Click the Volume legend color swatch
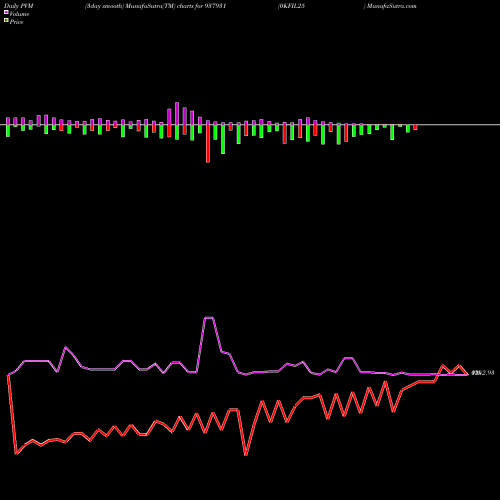The width and height of the screenshot is (500, 500). (x=6, y=13)
